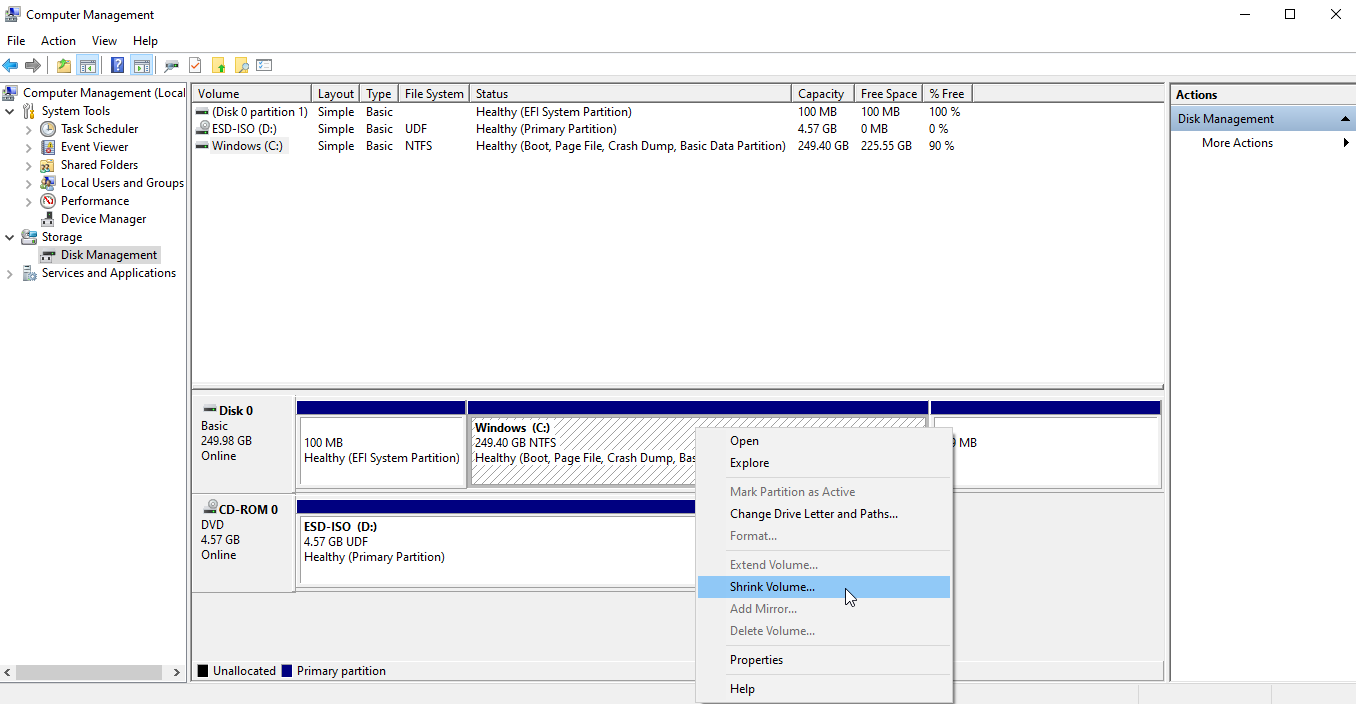This screenshot has height=704, width=1356.
Task: Toggle the Show/Hide Console Tree icon
Action: point(88,66)
